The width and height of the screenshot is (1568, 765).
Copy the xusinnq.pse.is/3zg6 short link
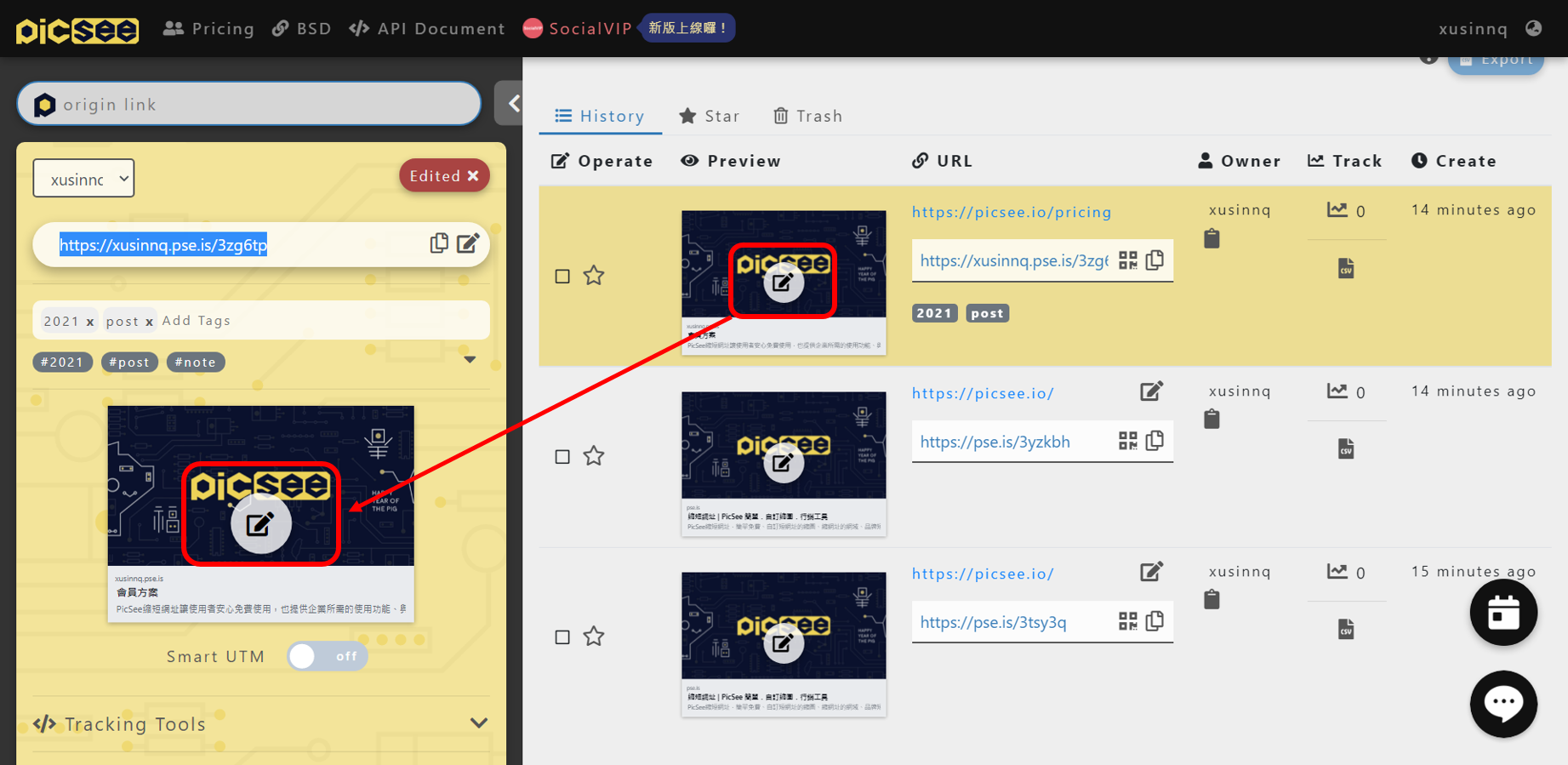(x=1155, y=260)
